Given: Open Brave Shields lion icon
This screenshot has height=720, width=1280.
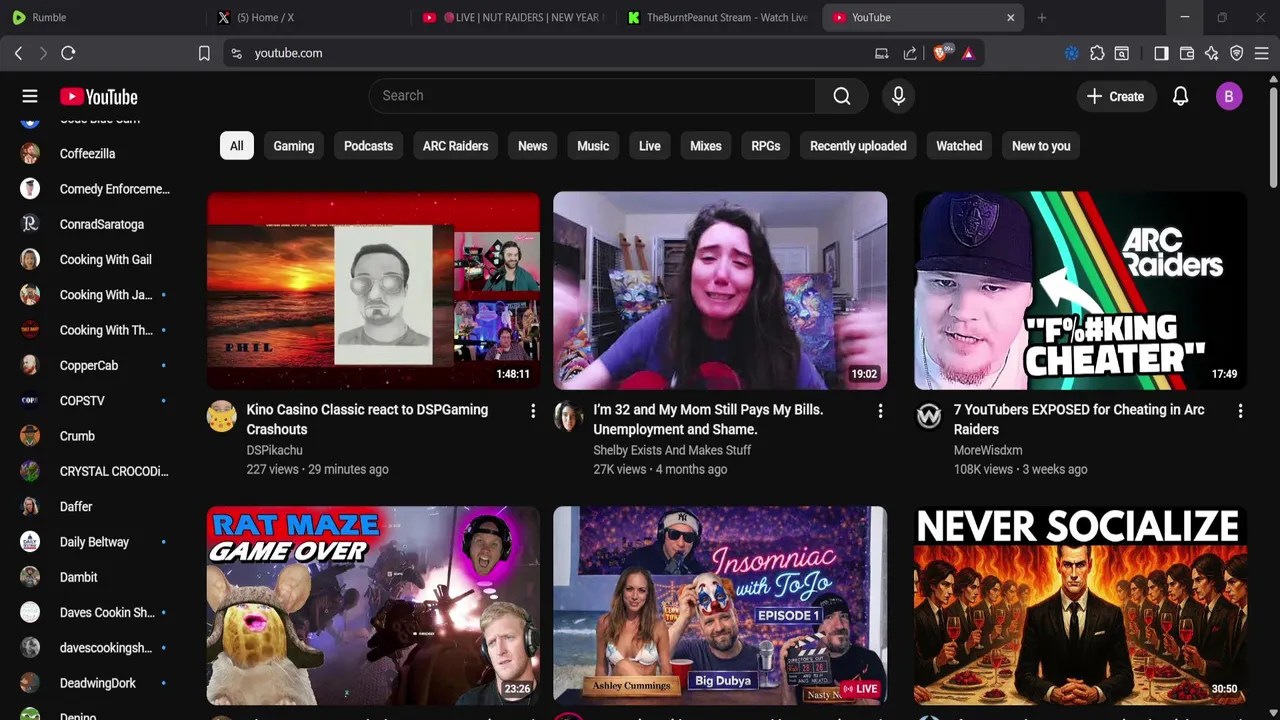Looking at the screenshot, I should coord(940,53).
